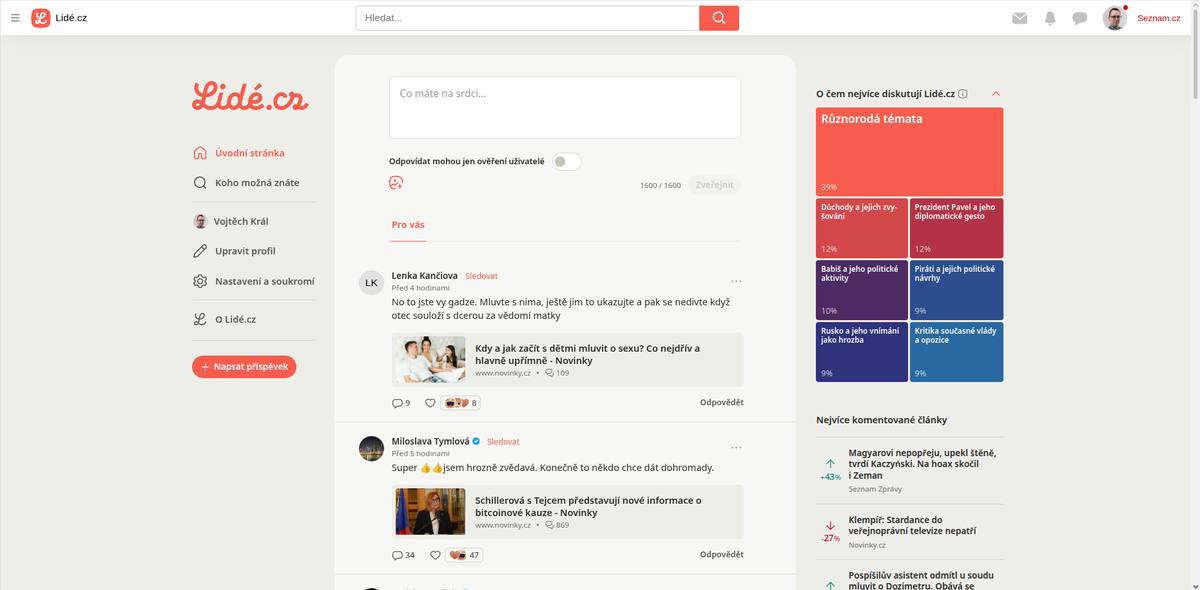Select the Pro vás tab
Image resolution: width=1200 pixels, height=590 pixels.
click(x=408, y=225)
